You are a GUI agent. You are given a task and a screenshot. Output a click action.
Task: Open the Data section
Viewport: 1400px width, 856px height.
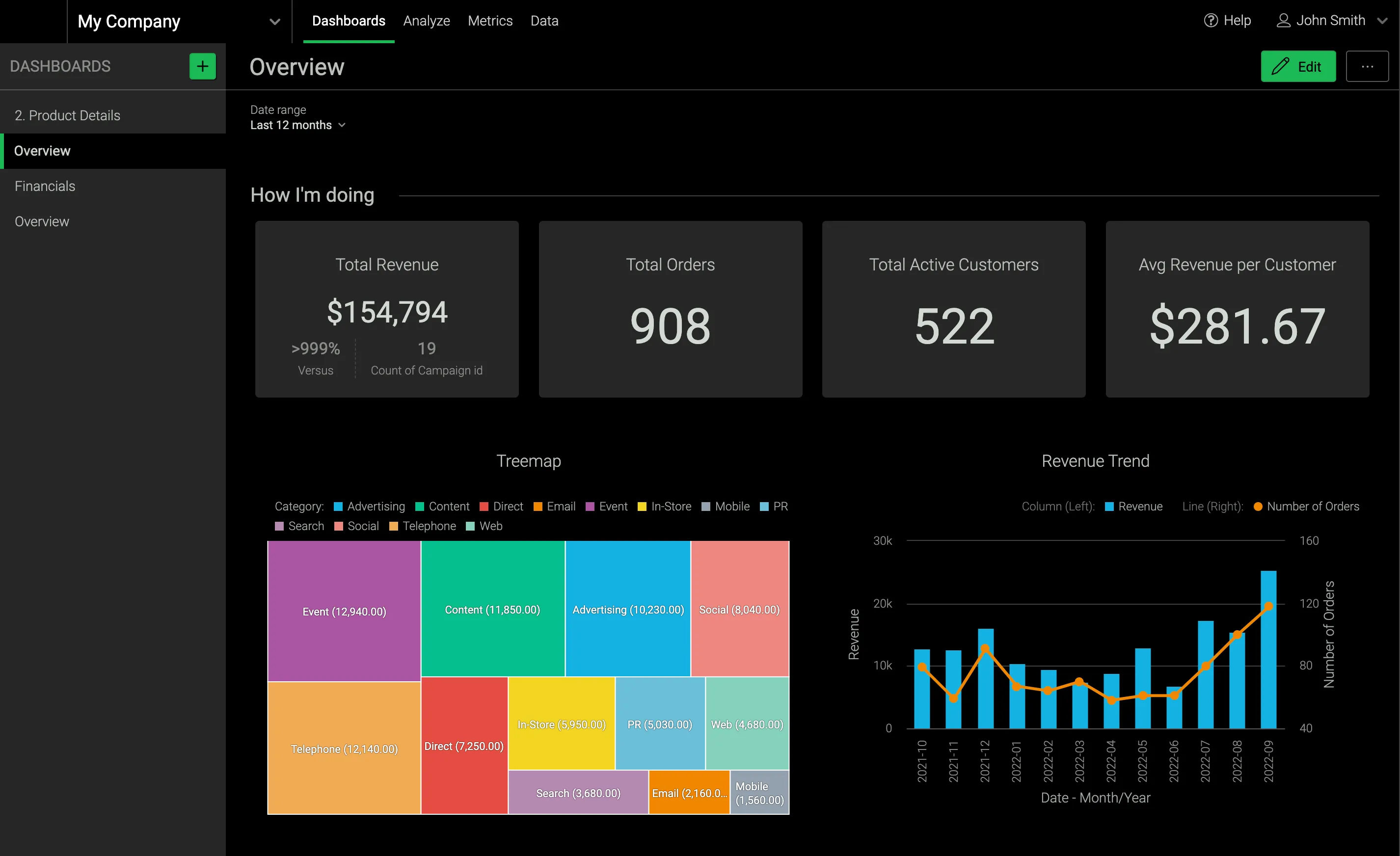pos(544,21)
